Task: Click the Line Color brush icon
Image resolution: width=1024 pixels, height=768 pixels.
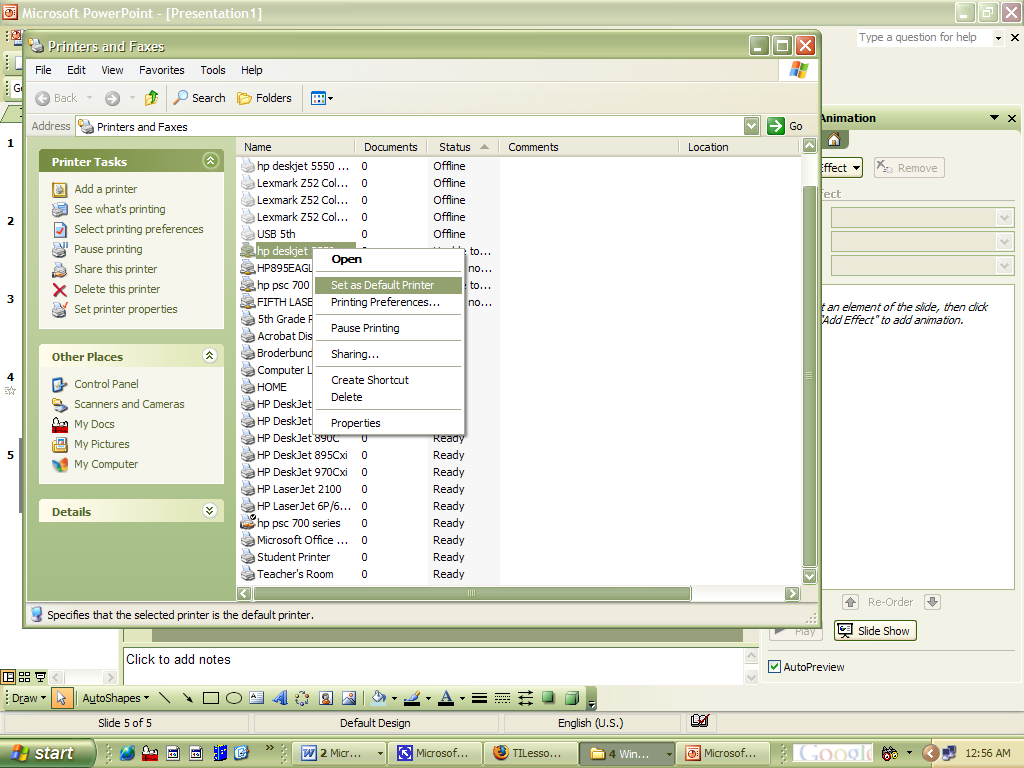Action: pyautogui.click(x=412, y=698)
